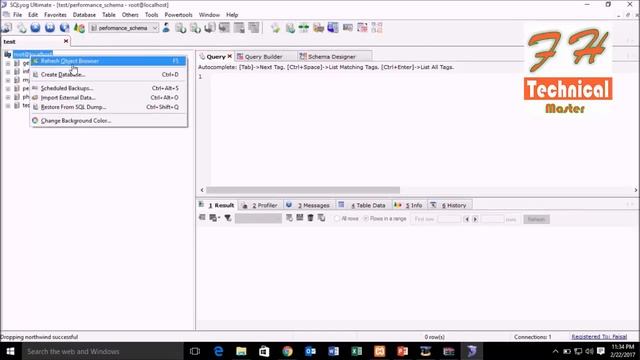This screenshot has width=640, height=360.
Task: Select Scheduled Backups menu entry
Action: tap(109, 88)
